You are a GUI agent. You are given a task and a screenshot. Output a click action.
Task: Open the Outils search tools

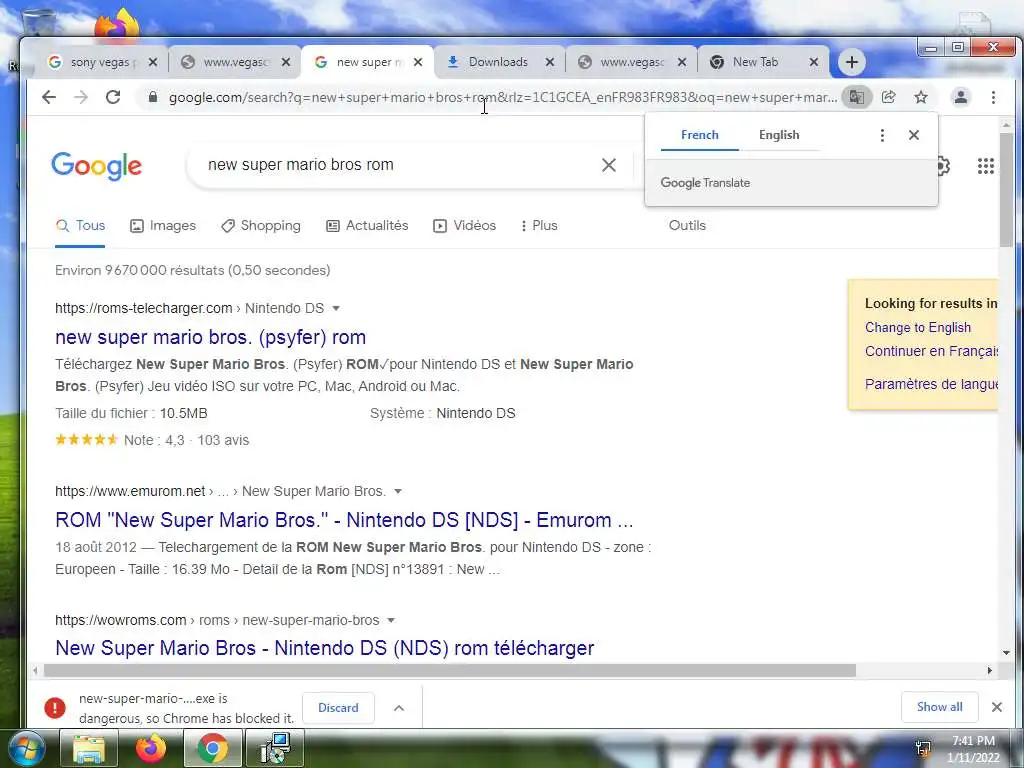687,225
